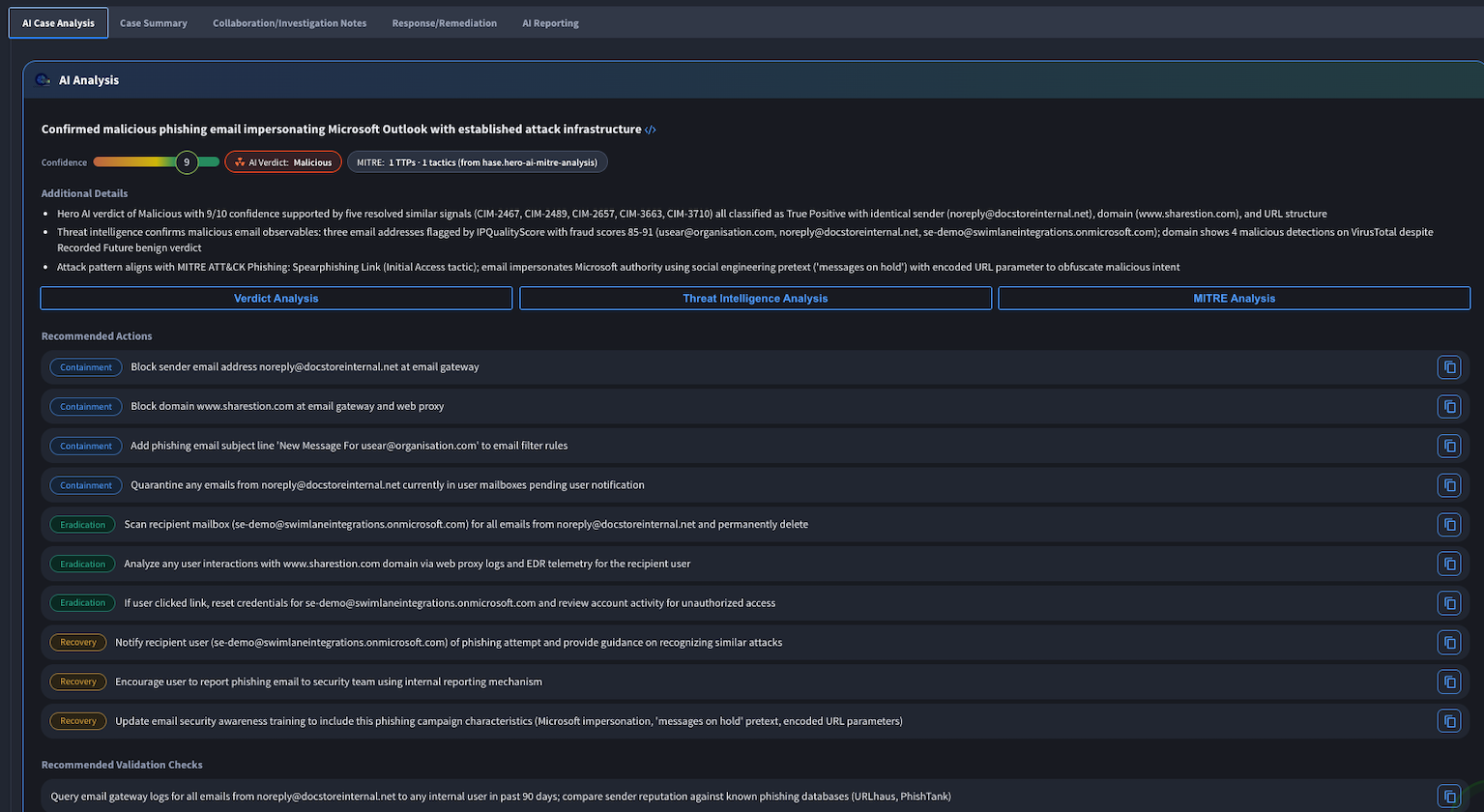Open the Collaboration/Investigation Notes tab
Image resolution: width=1484 pixels, height=812 pixels.
click(x=289, y=22)
